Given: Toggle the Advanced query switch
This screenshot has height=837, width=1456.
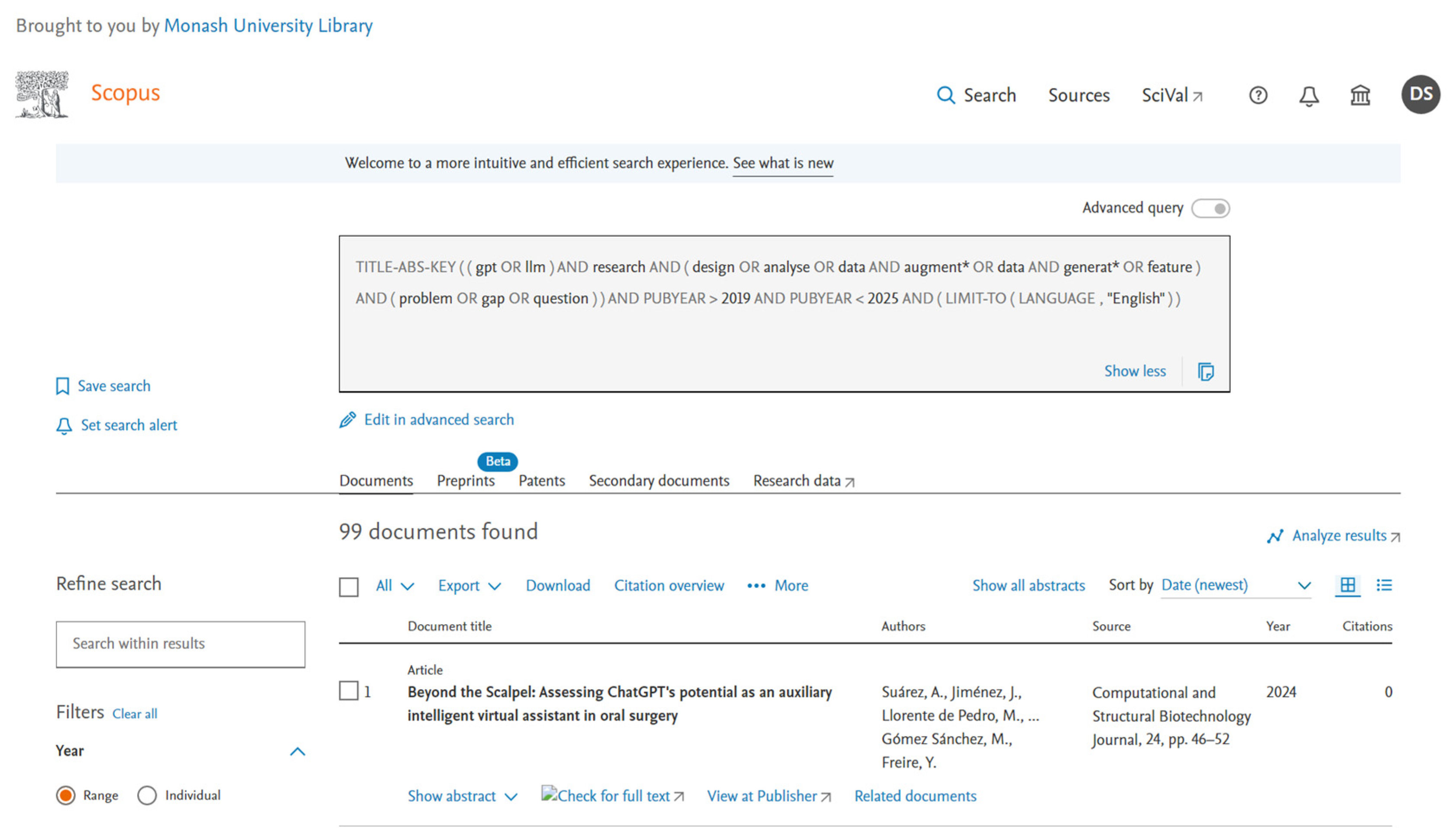Looking at the screenshot, I should pos(1210,208).
